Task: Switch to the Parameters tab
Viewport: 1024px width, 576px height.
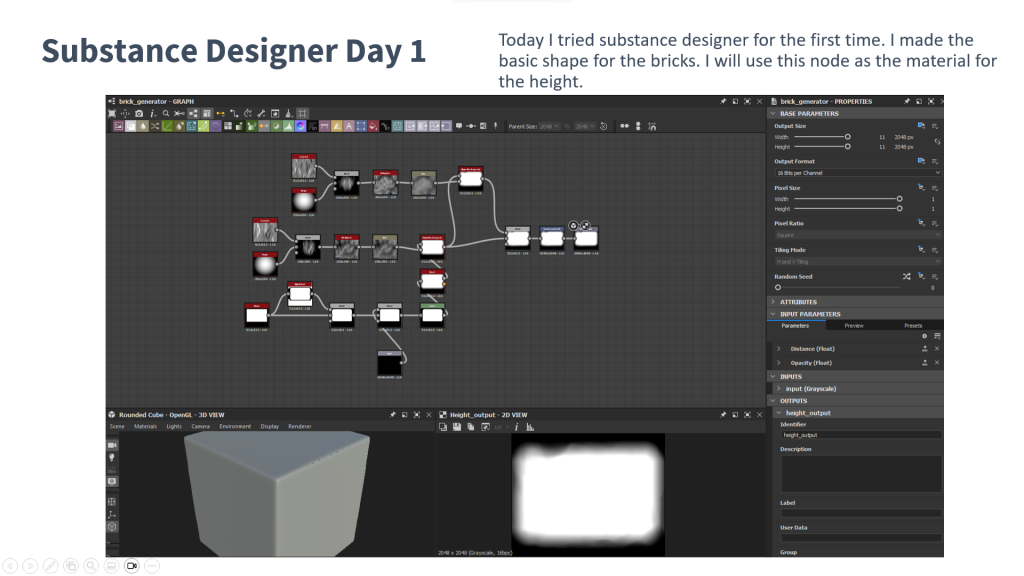Action: (795, 325)
